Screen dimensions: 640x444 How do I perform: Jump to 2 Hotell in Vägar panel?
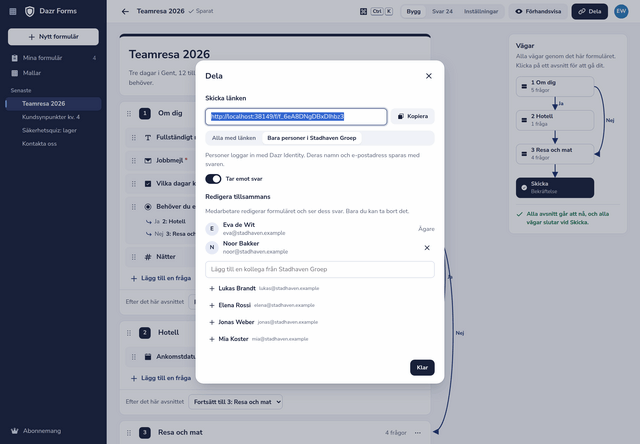point(555,120)
